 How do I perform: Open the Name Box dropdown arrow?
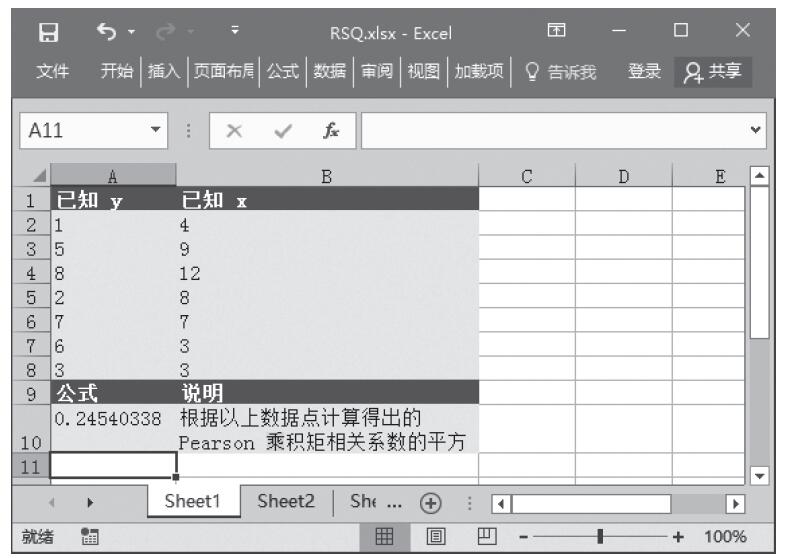(x=154, y=131)
